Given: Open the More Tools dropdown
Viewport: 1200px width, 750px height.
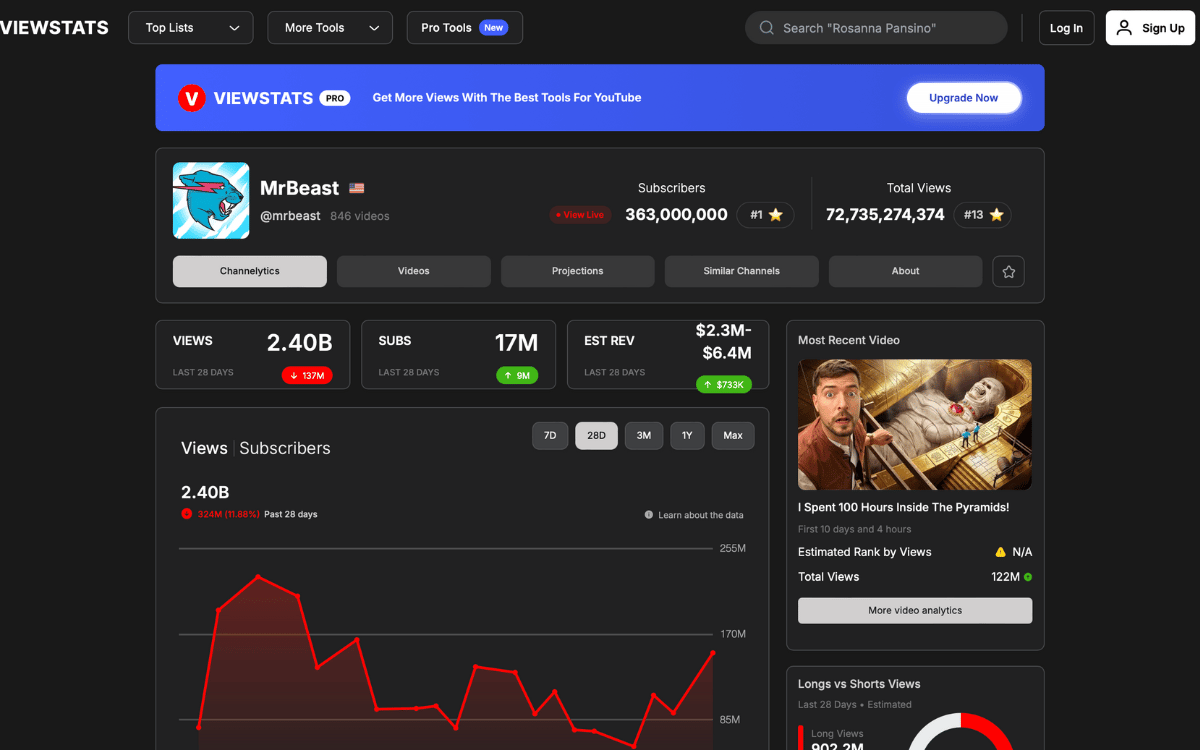Looking at the screenshot, I should pos(330,28).
